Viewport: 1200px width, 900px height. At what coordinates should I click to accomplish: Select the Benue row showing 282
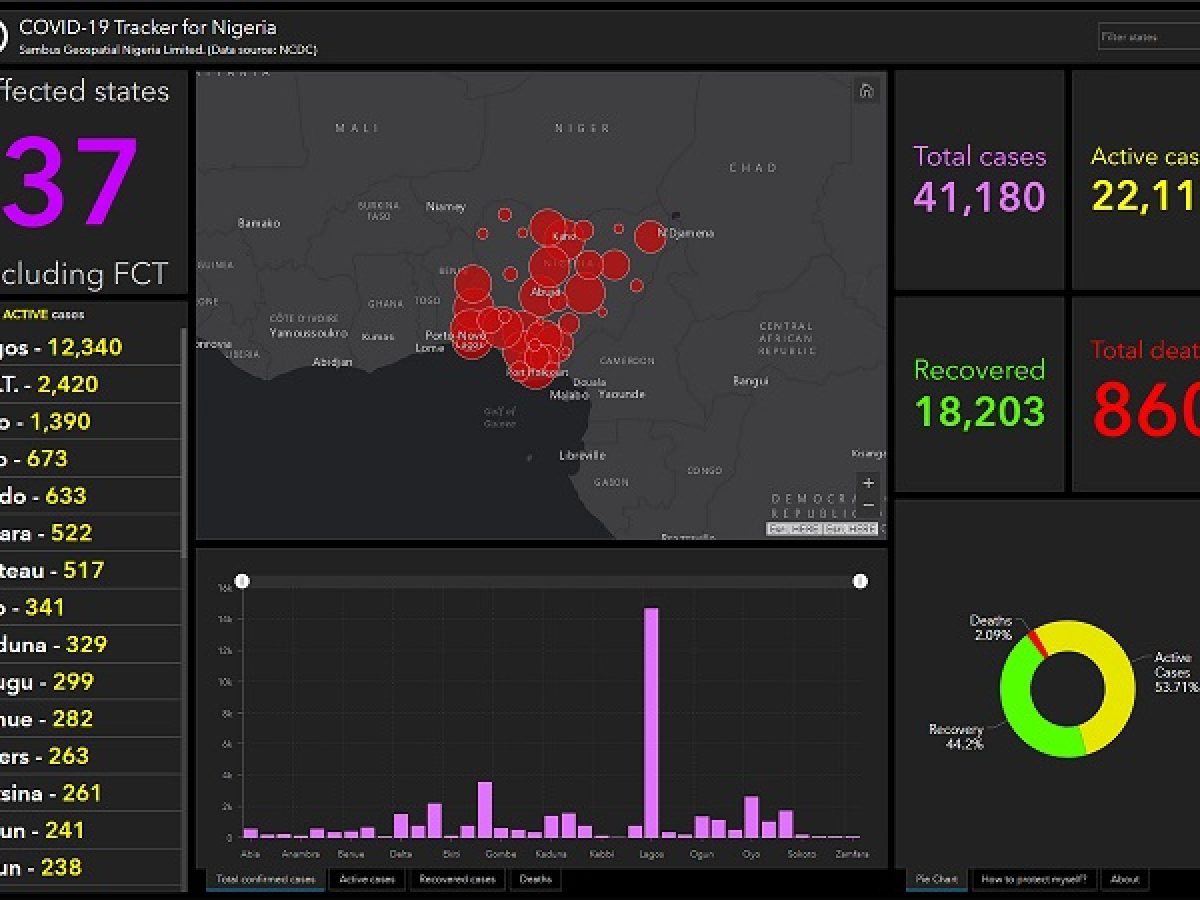90,718
